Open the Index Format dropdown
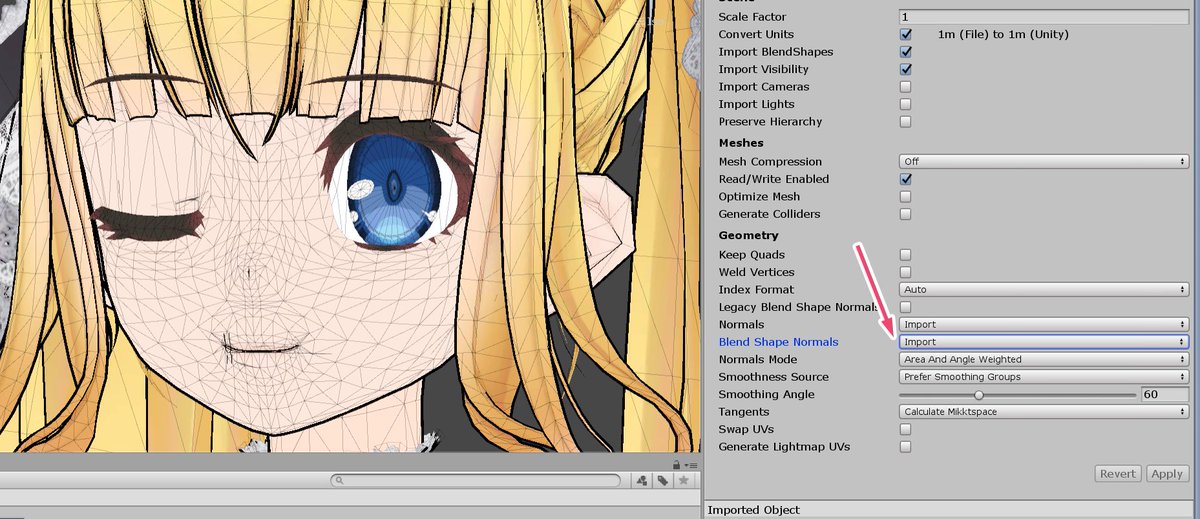Image resolution: width=1200 pixels, height=519 pixels. [1044, 289]
